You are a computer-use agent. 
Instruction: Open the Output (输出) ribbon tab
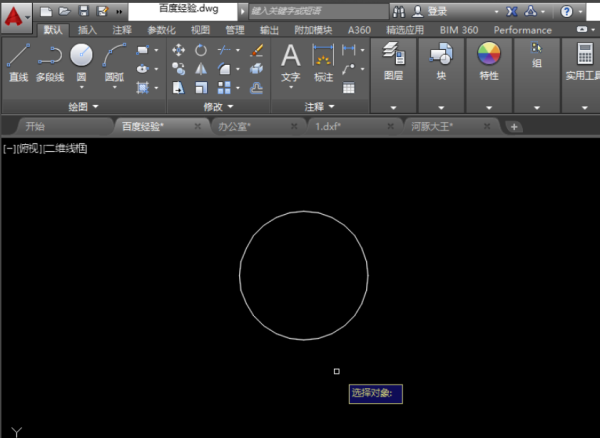(269, 30)
